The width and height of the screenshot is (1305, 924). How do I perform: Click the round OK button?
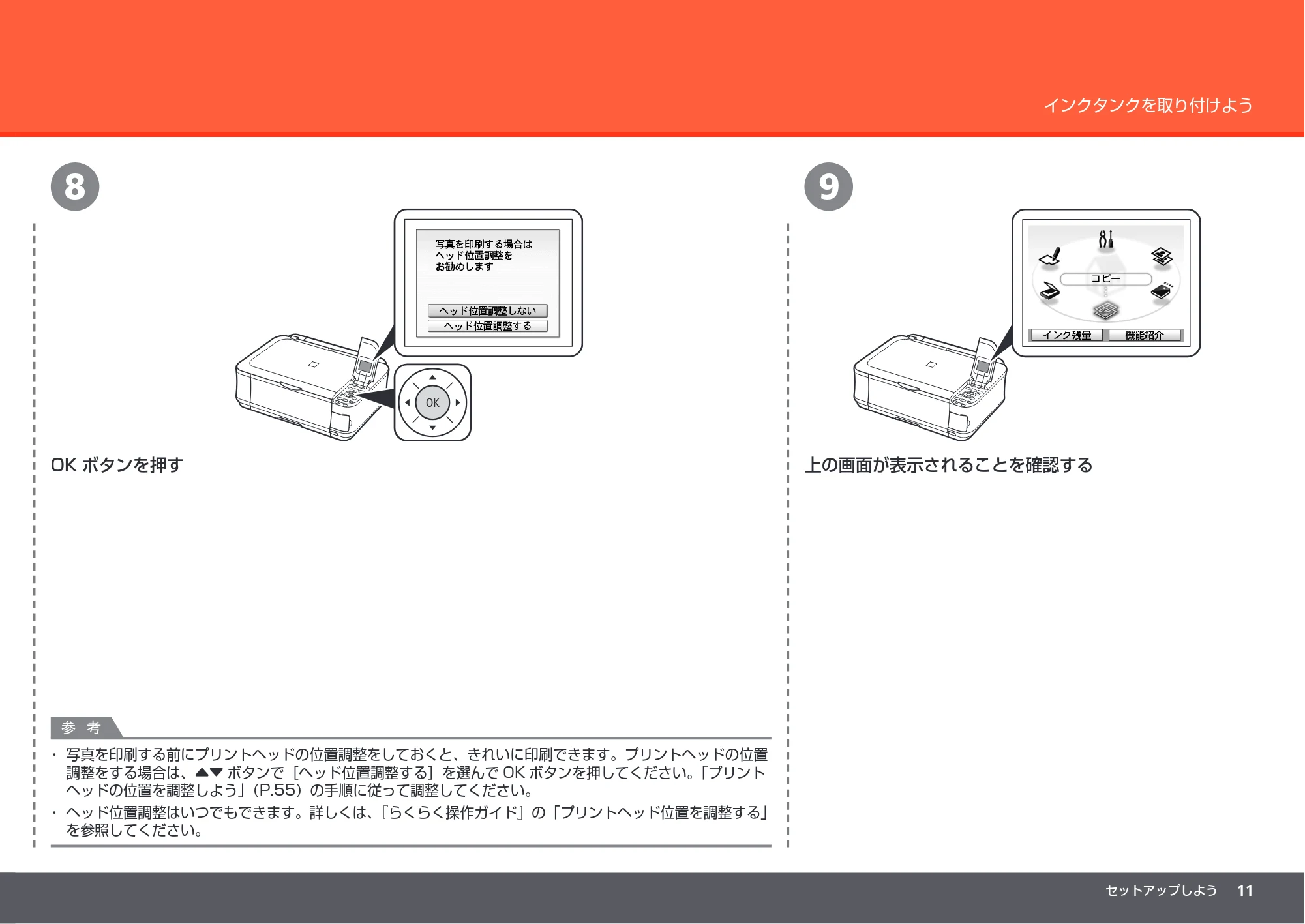pyautogui.click(x=432, y=402)
